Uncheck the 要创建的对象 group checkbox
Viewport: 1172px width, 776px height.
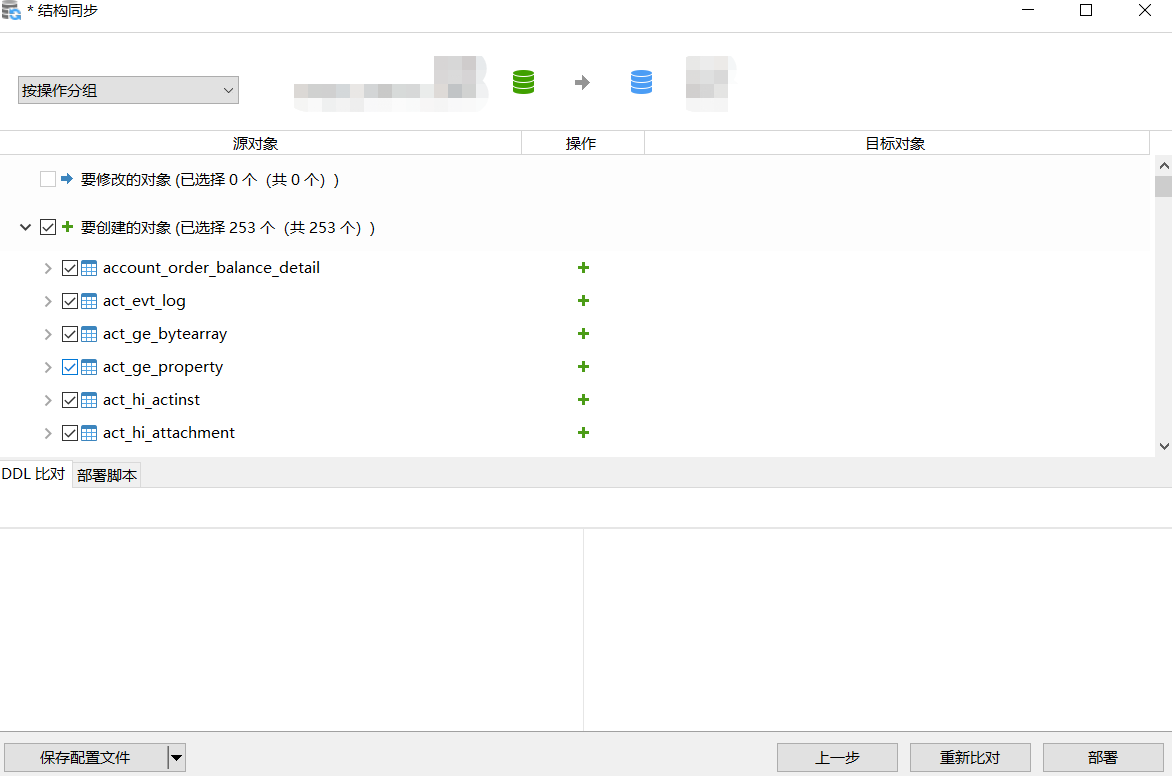[48, 228]
